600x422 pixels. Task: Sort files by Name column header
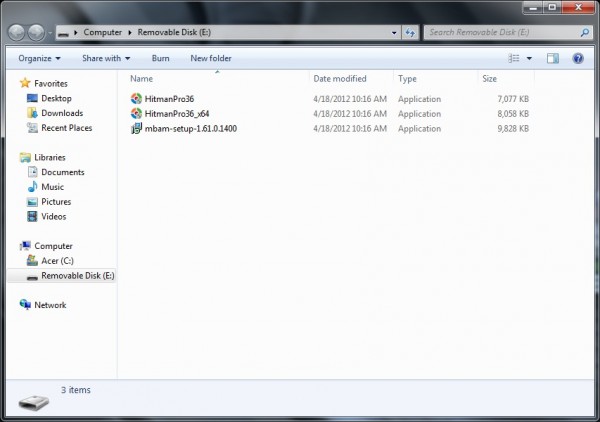coord(141,79)
